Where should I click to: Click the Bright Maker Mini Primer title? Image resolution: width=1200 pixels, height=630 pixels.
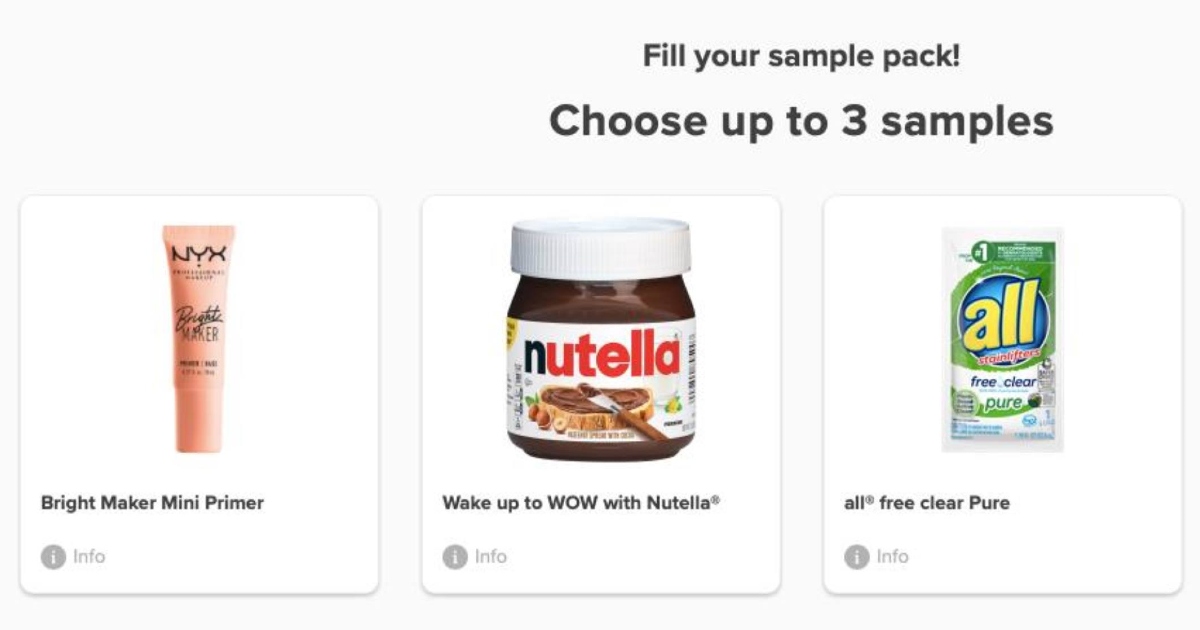152,503
